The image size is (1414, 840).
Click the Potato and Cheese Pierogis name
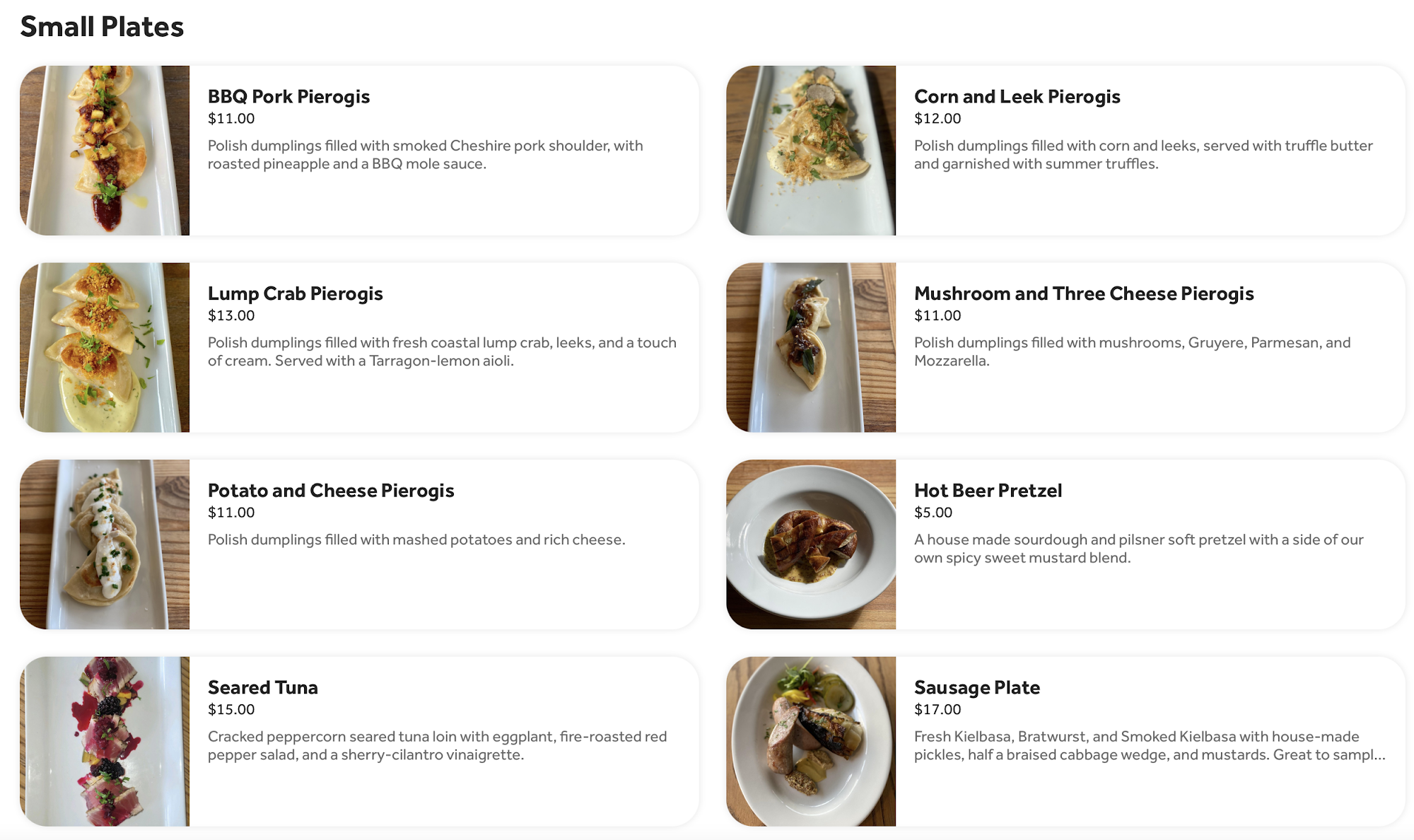click(331, 490)
